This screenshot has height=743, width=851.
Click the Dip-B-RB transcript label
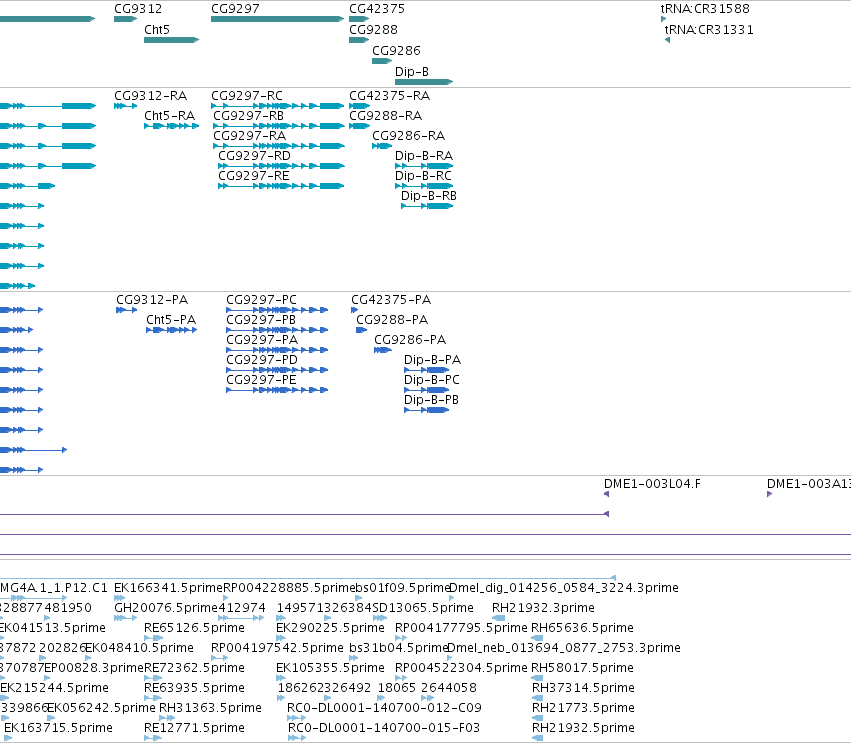[x=429, y=196]
